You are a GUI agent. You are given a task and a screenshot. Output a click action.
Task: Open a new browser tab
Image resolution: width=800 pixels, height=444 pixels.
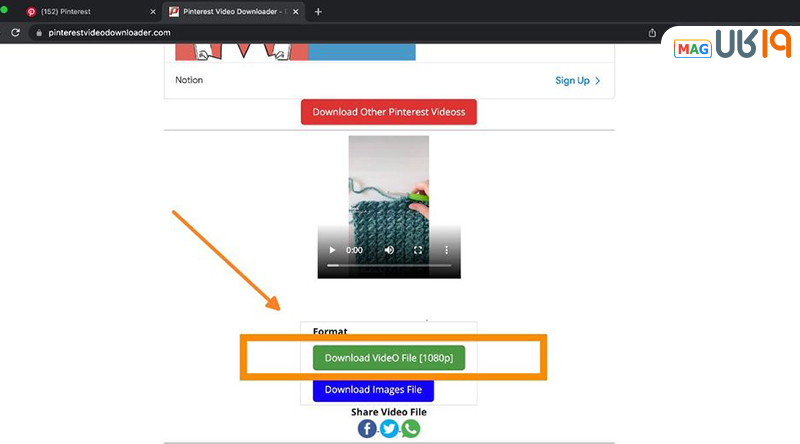pyautogui.click(x=318, y=12)
